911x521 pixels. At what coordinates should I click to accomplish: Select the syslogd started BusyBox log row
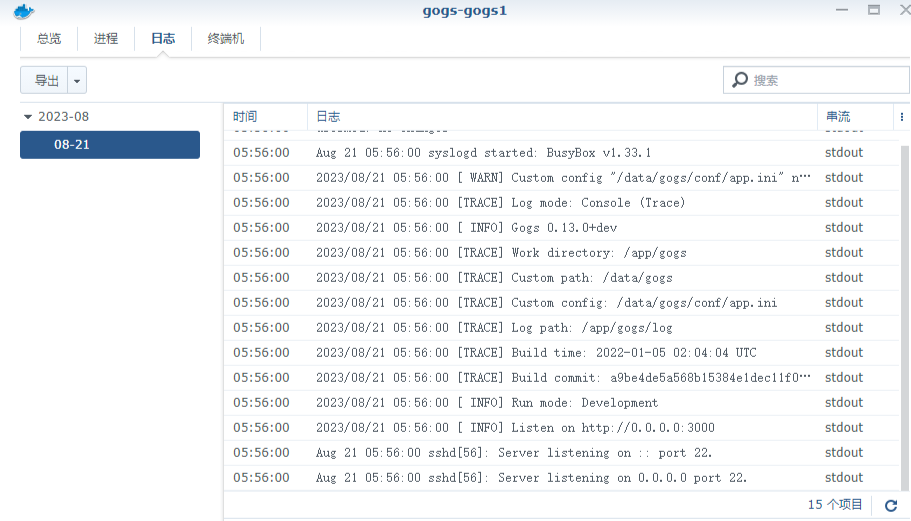pos(562,153)
